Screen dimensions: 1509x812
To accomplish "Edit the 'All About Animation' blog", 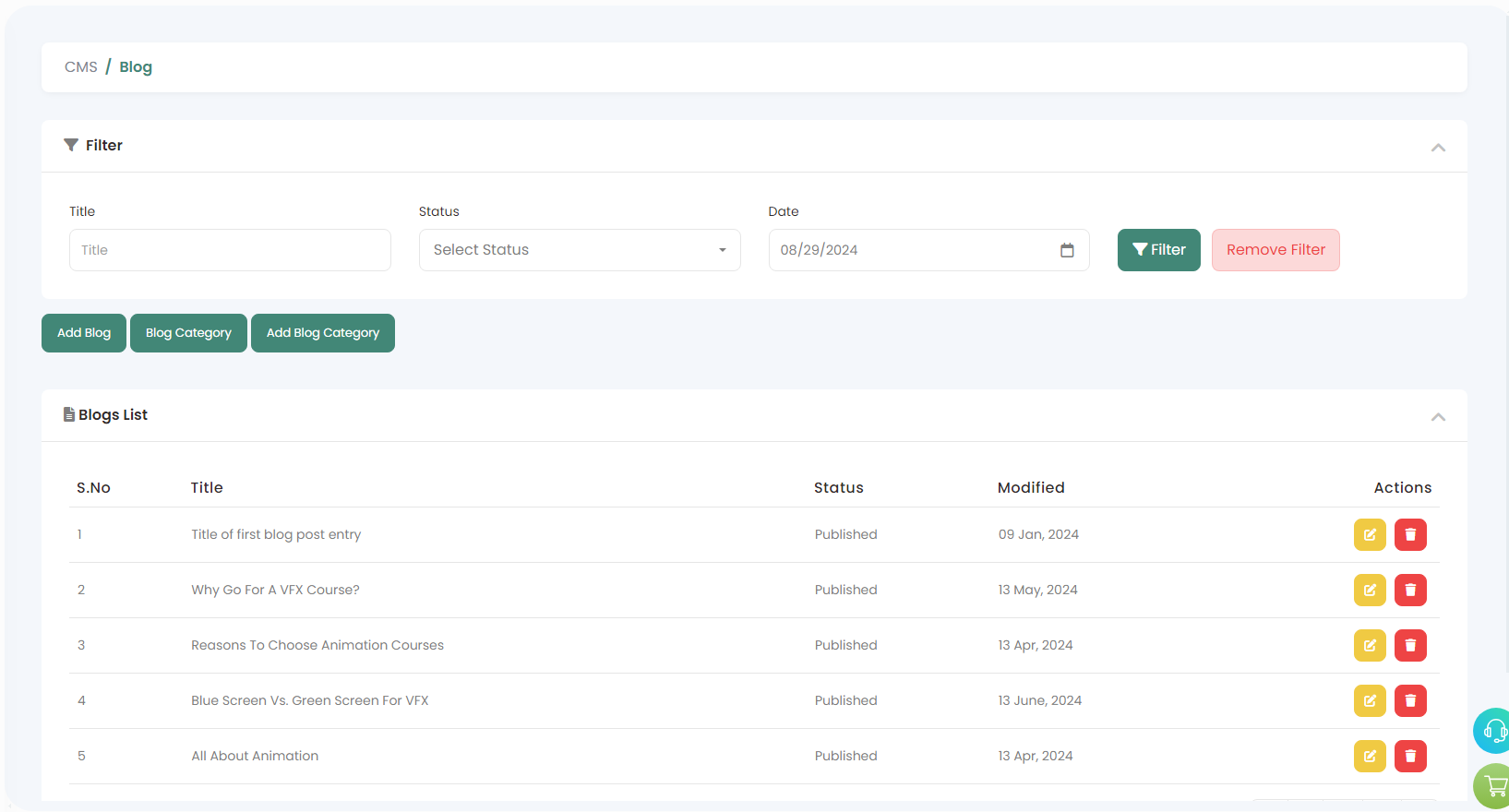I will click(1370, 757).
